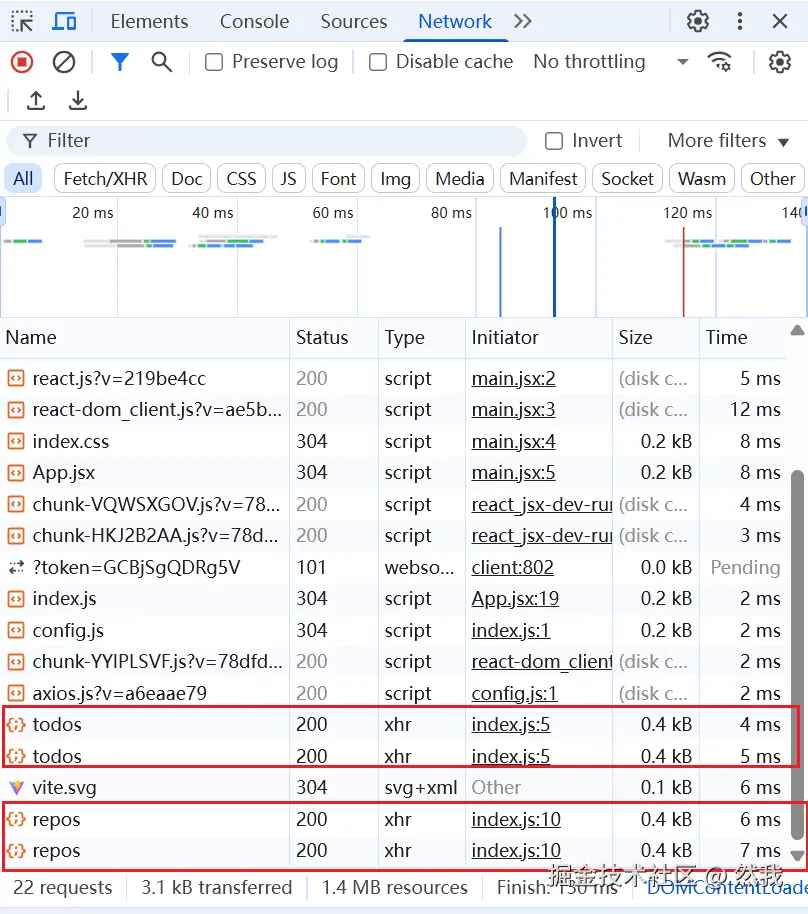Open more tabs chevron next to Network
808x914 pixels.
click(523, 22)
